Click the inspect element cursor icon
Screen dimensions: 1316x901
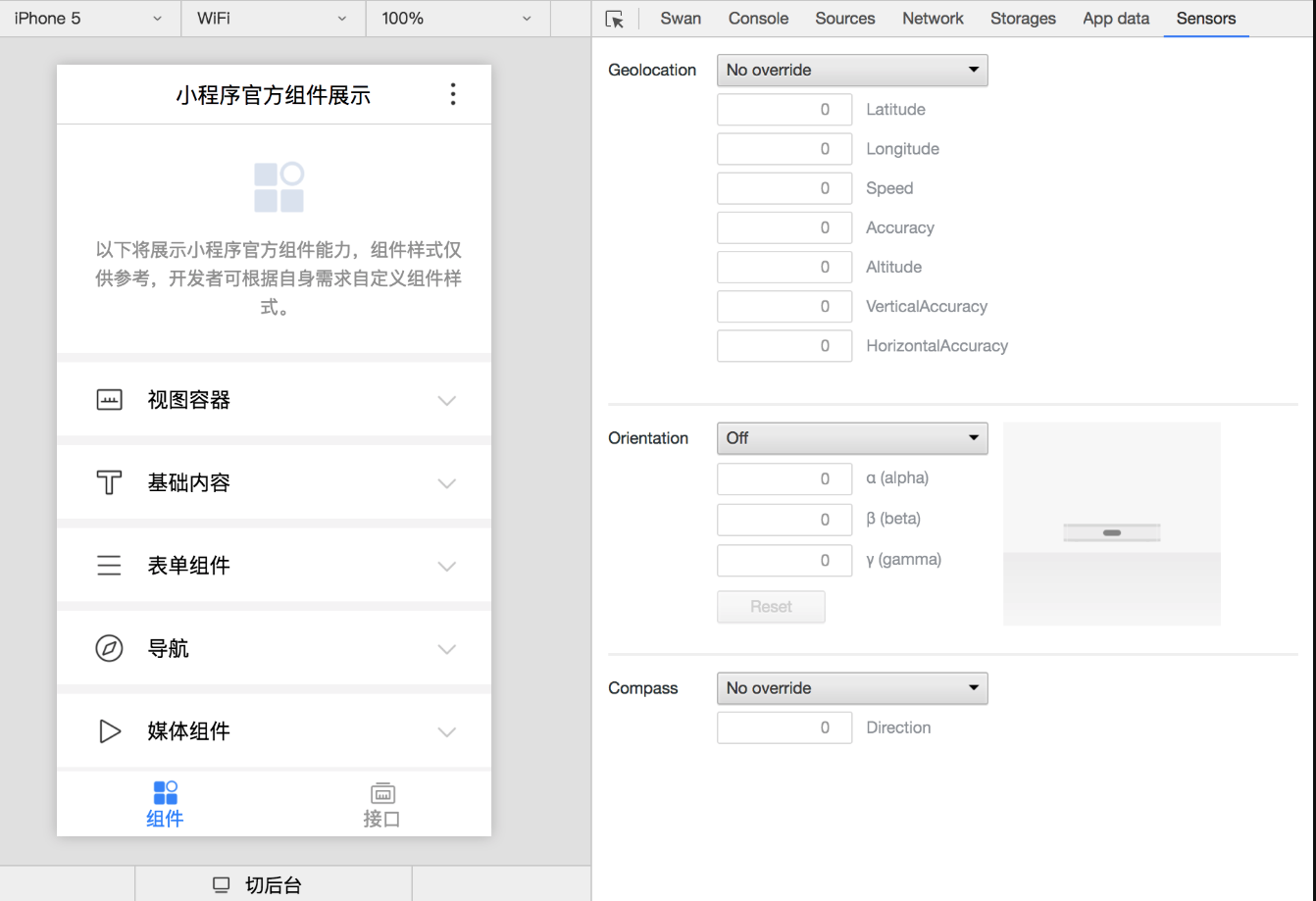tap(616, 19)
